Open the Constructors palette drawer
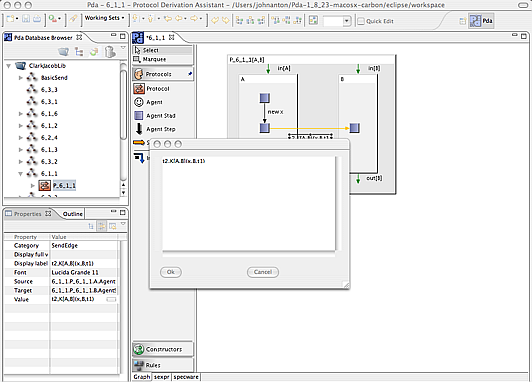 point(163,349)
